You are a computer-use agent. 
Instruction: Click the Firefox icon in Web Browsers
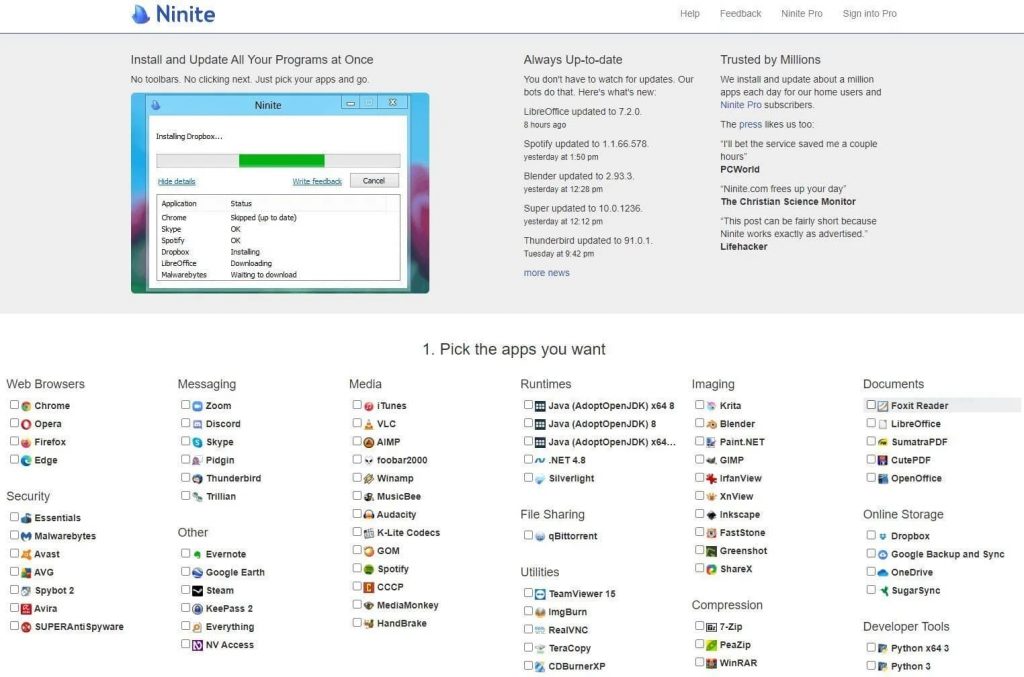(26, 442)
